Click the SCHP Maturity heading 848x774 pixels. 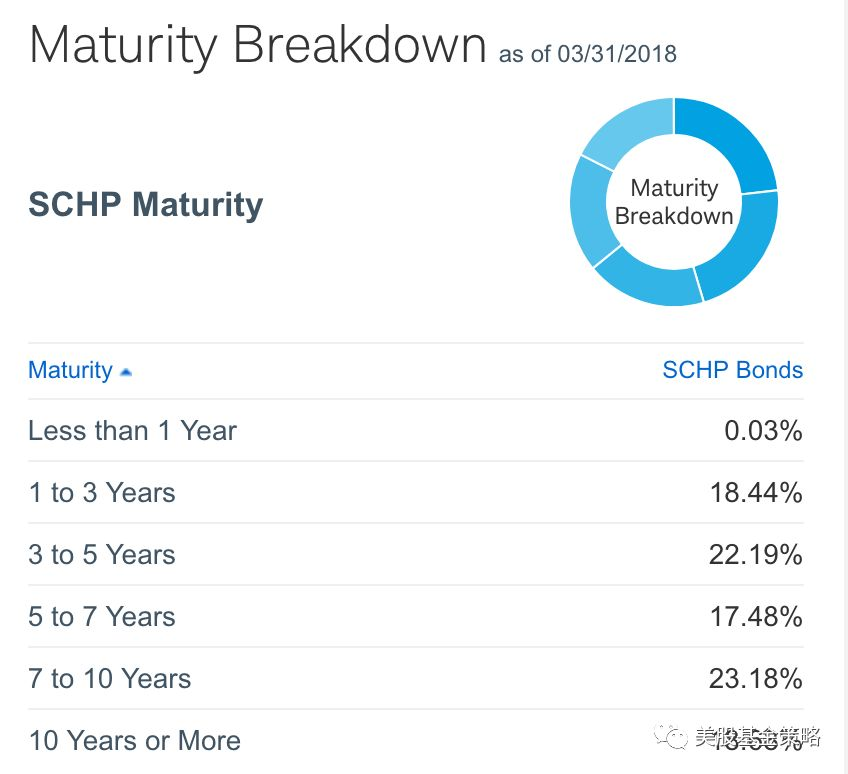pos(146,204)
